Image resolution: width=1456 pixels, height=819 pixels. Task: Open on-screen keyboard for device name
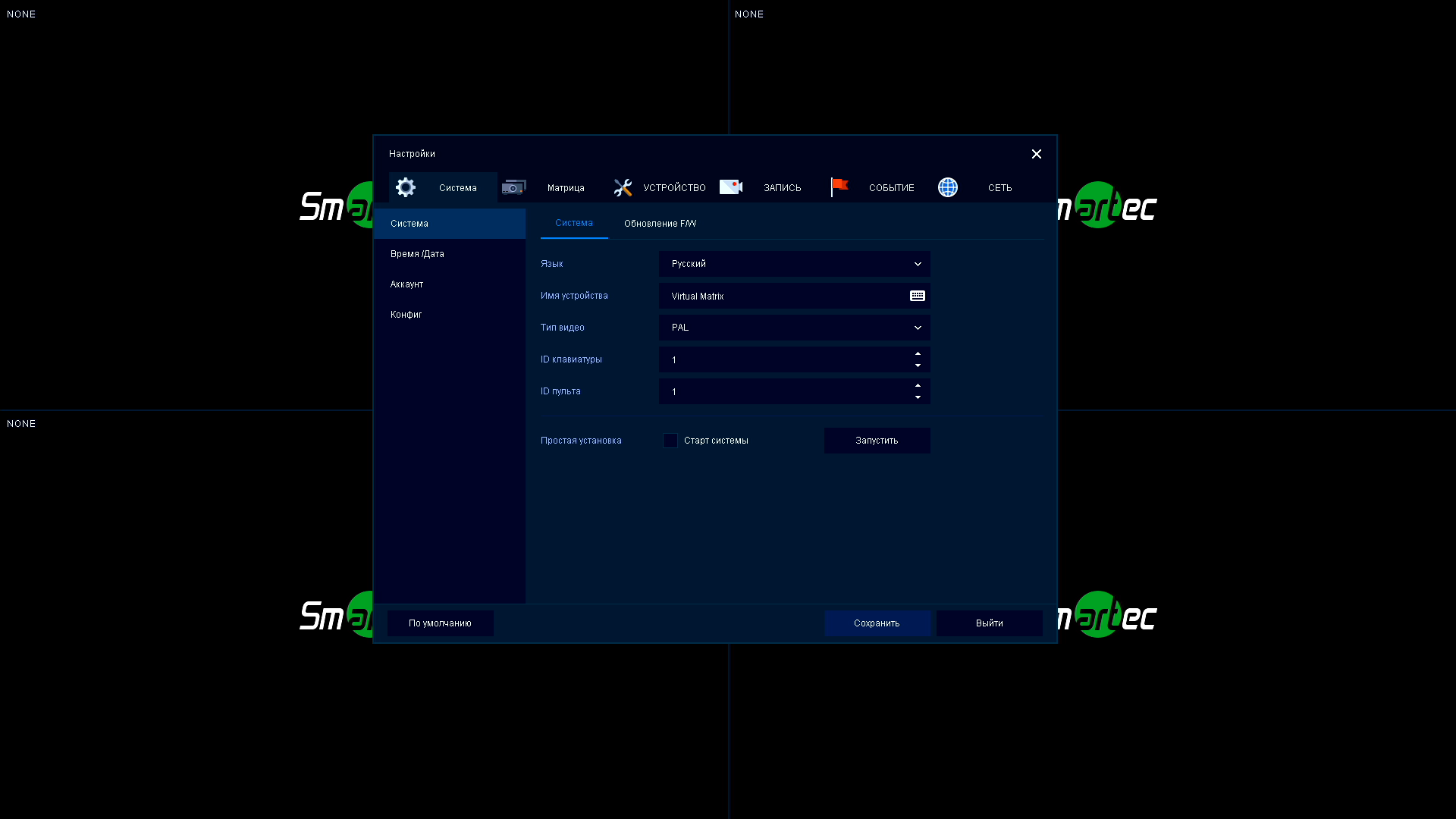pyautogui.click(x=918, y=296)
